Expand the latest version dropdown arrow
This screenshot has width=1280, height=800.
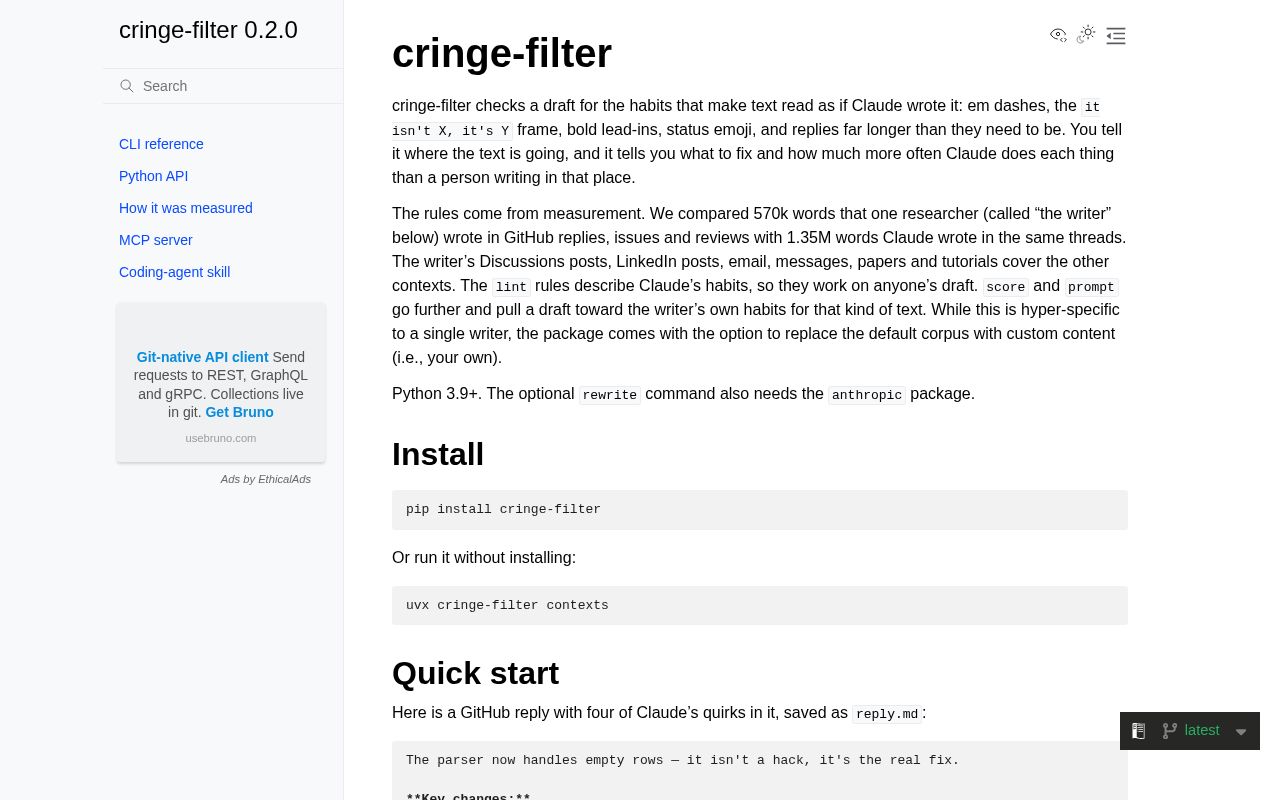point(1241,732)
